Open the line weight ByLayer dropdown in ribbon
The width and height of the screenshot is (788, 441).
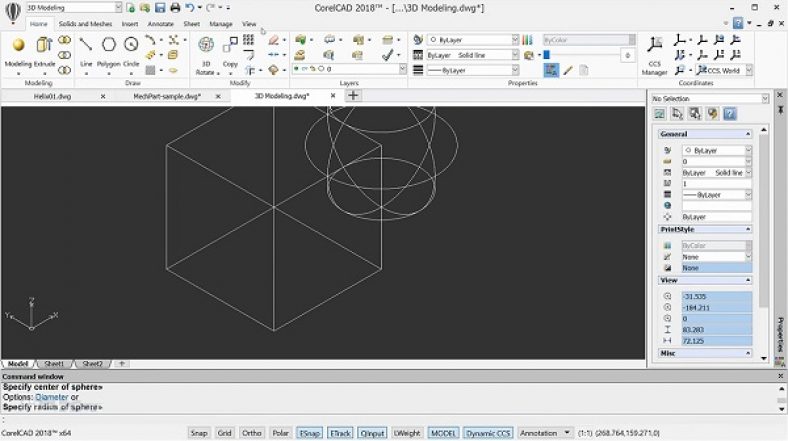click(x=515, y=70)
